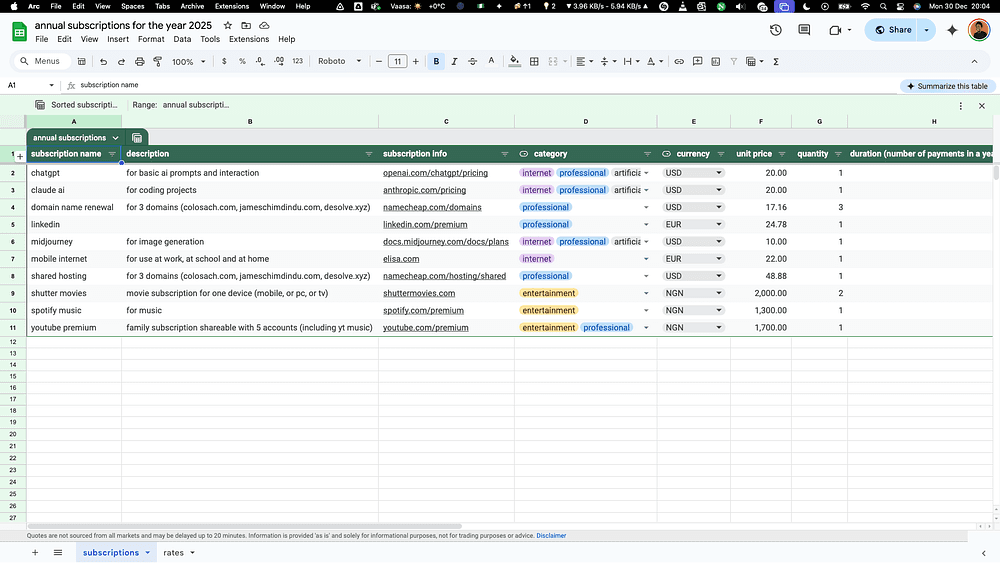Insert a chart
Viewport: 1000px width, 563px height.
tap(716, 62)
